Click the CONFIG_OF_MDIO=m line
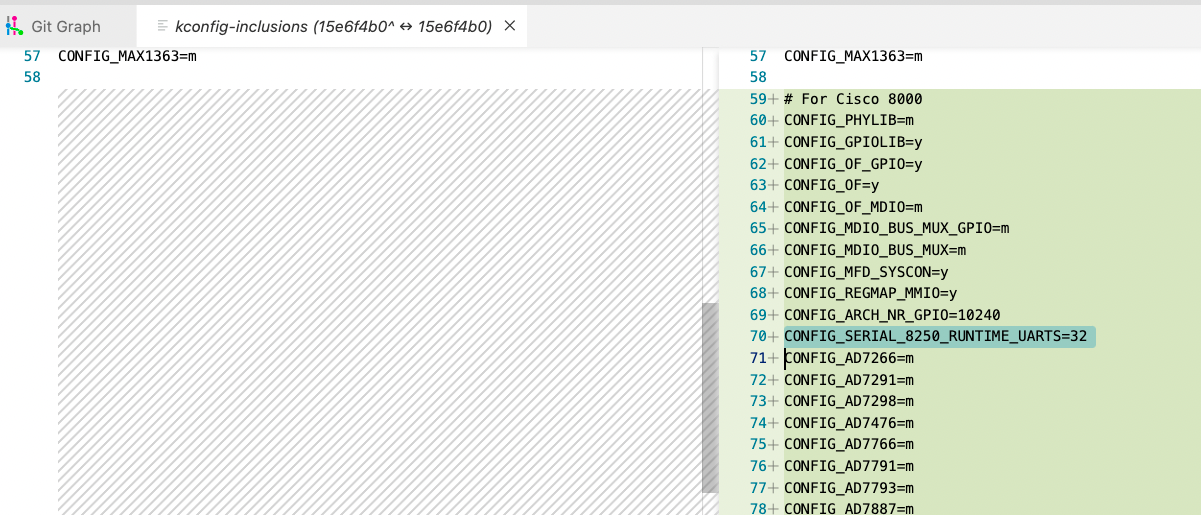The height and width of the screenshot is (515, 1201). point(853,207)
